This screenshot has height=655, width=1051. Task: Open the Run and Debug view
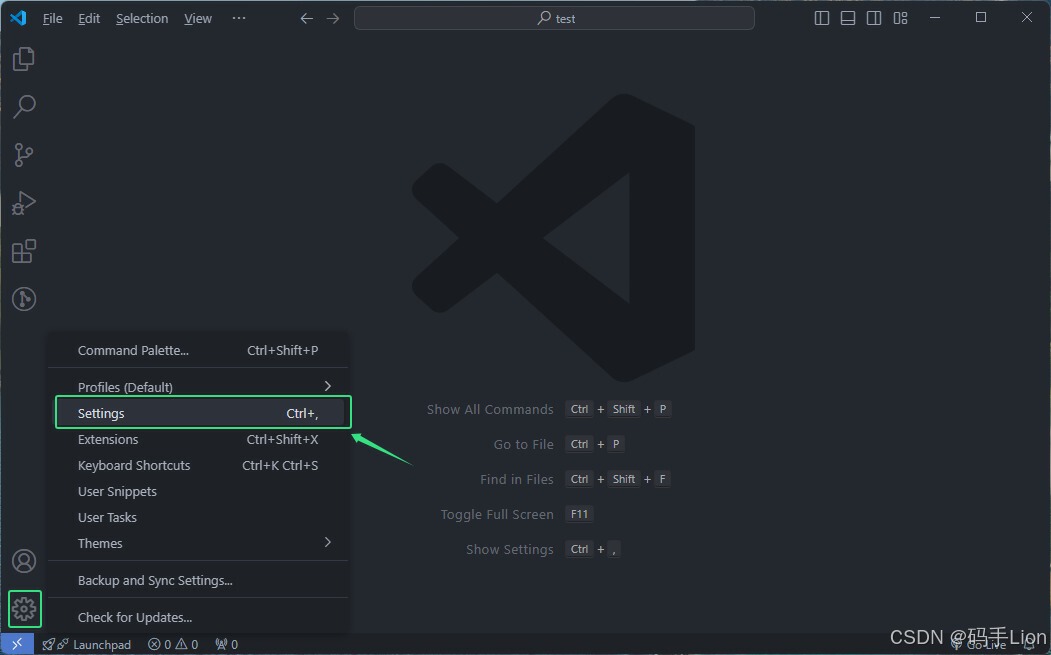(24, 203)
